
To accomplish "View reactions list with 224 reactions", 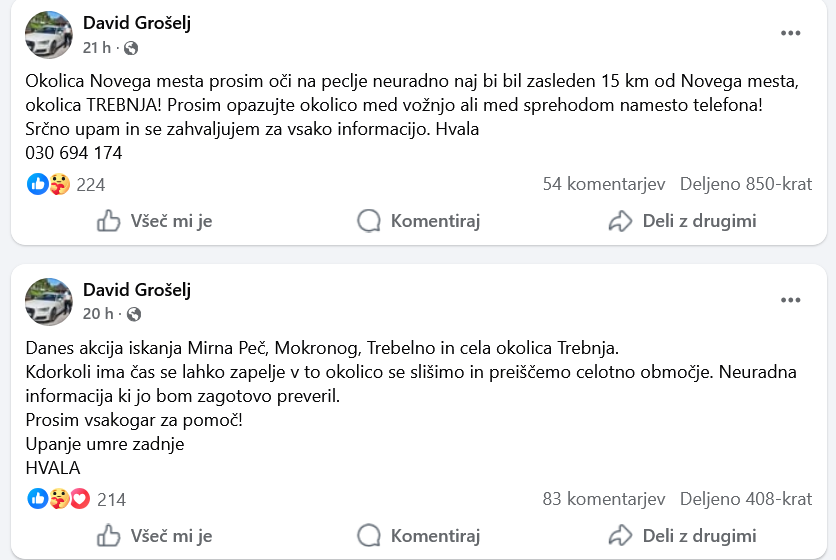I will [90, 184].
